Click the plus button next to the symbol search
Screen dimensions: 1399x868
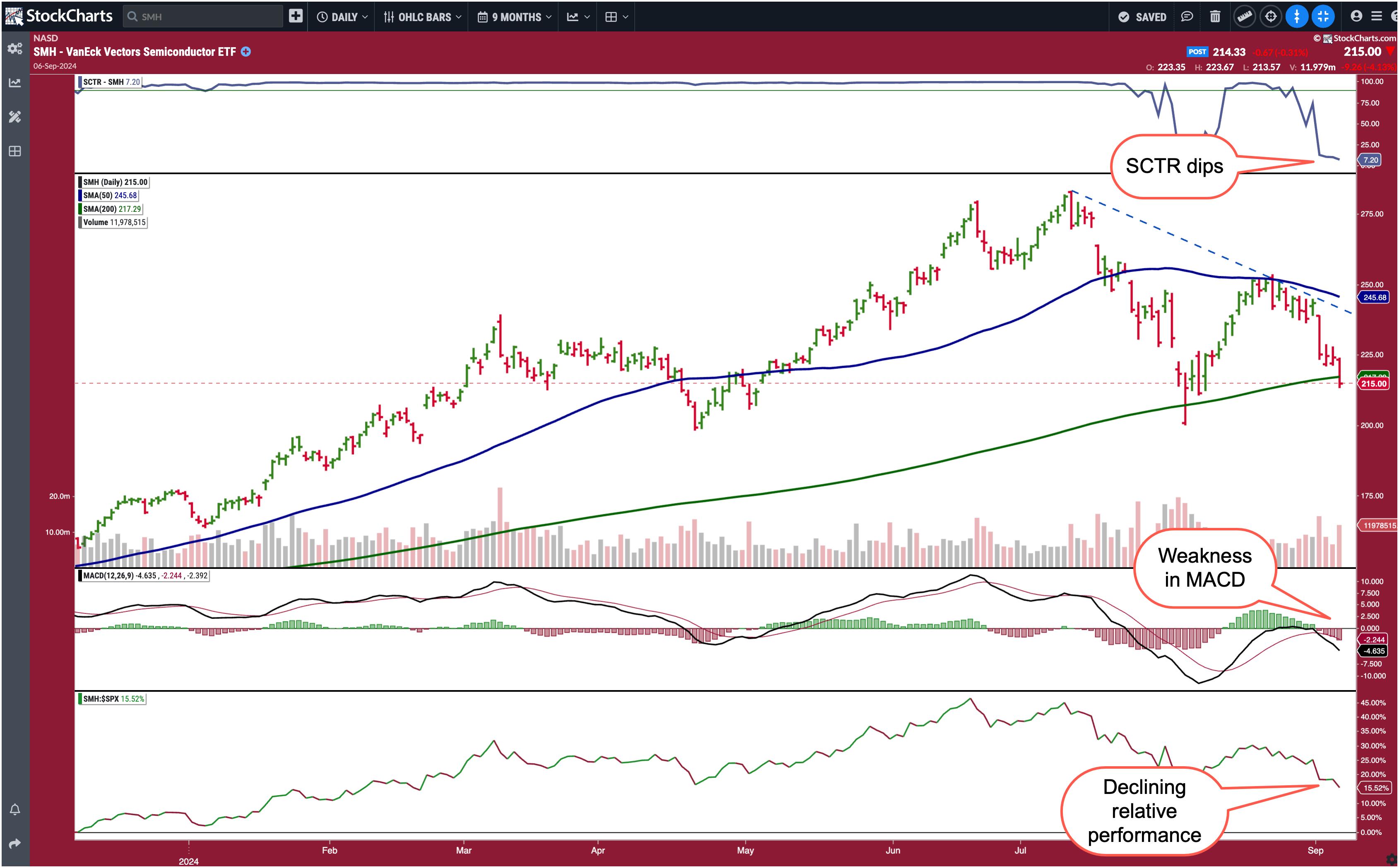pos(296,16)
